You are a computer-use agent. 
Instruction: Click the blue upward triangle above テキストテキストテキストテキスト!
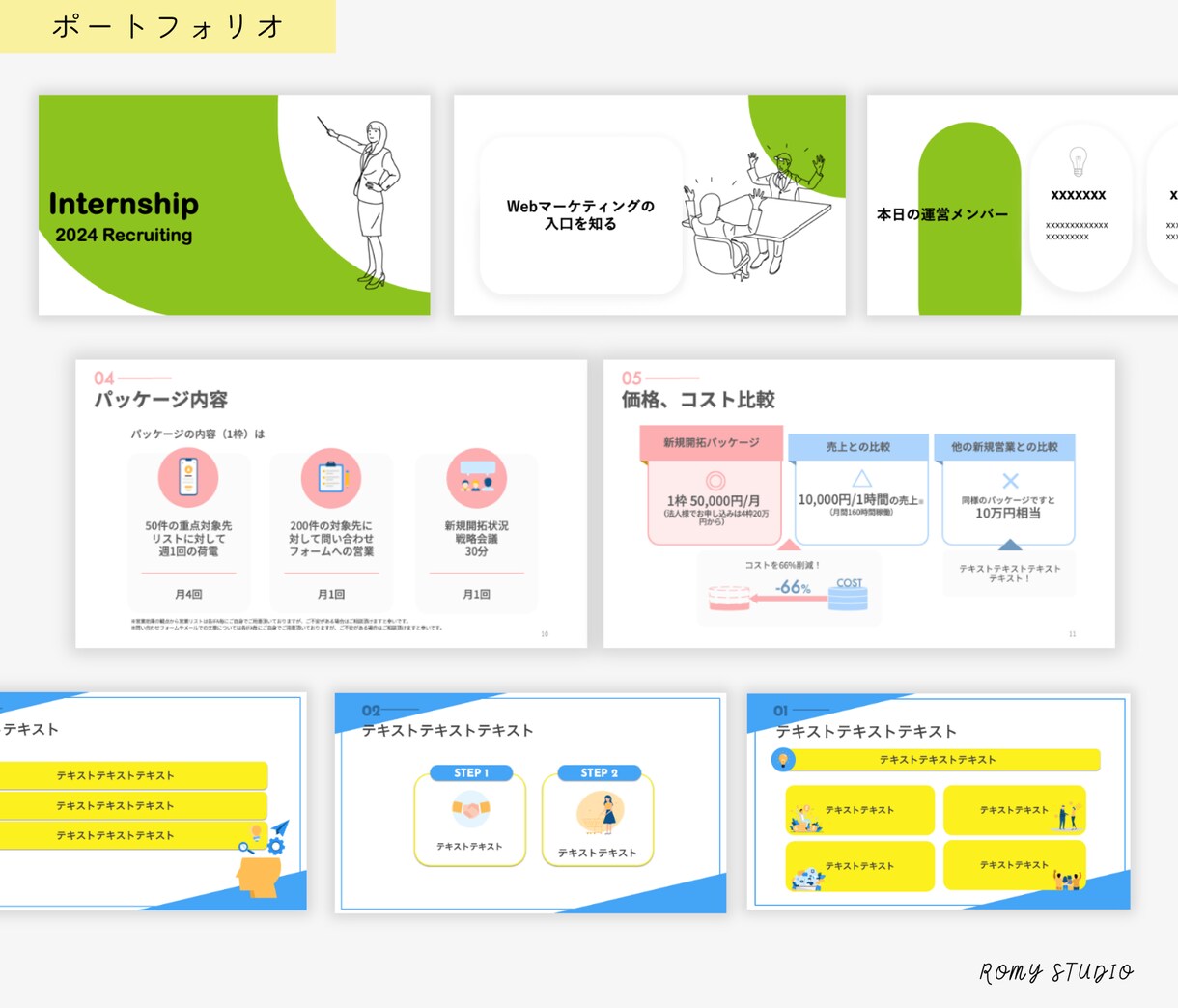coord(1009,546)
